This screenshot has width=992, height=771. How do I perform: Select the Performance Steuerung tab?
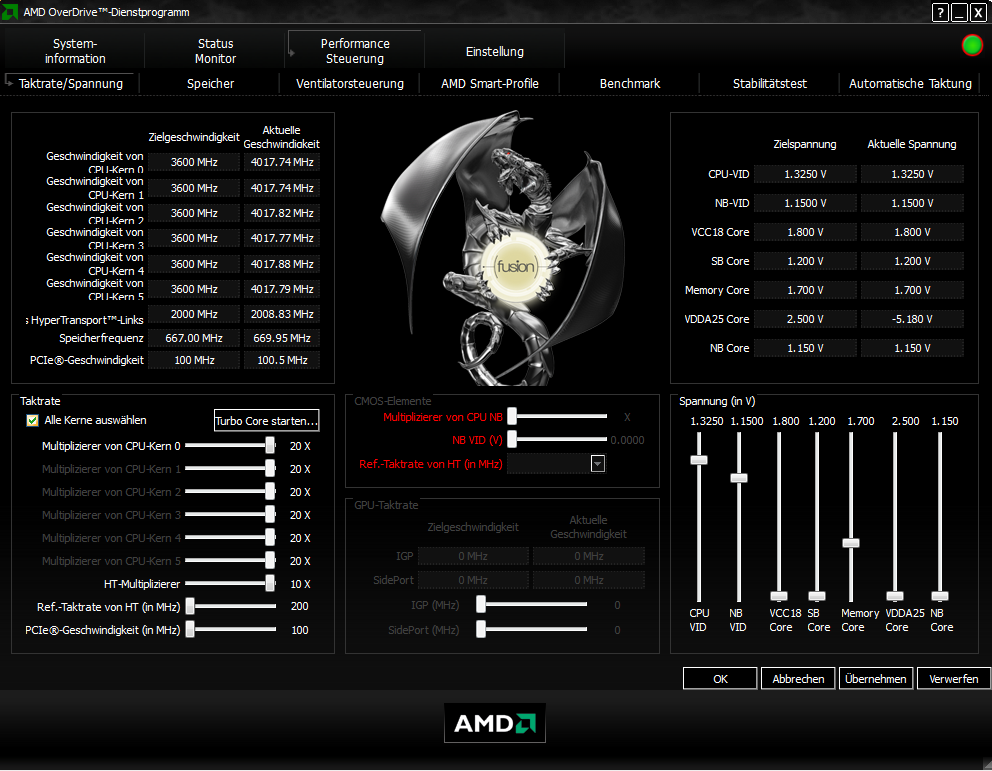pos(355,51)
